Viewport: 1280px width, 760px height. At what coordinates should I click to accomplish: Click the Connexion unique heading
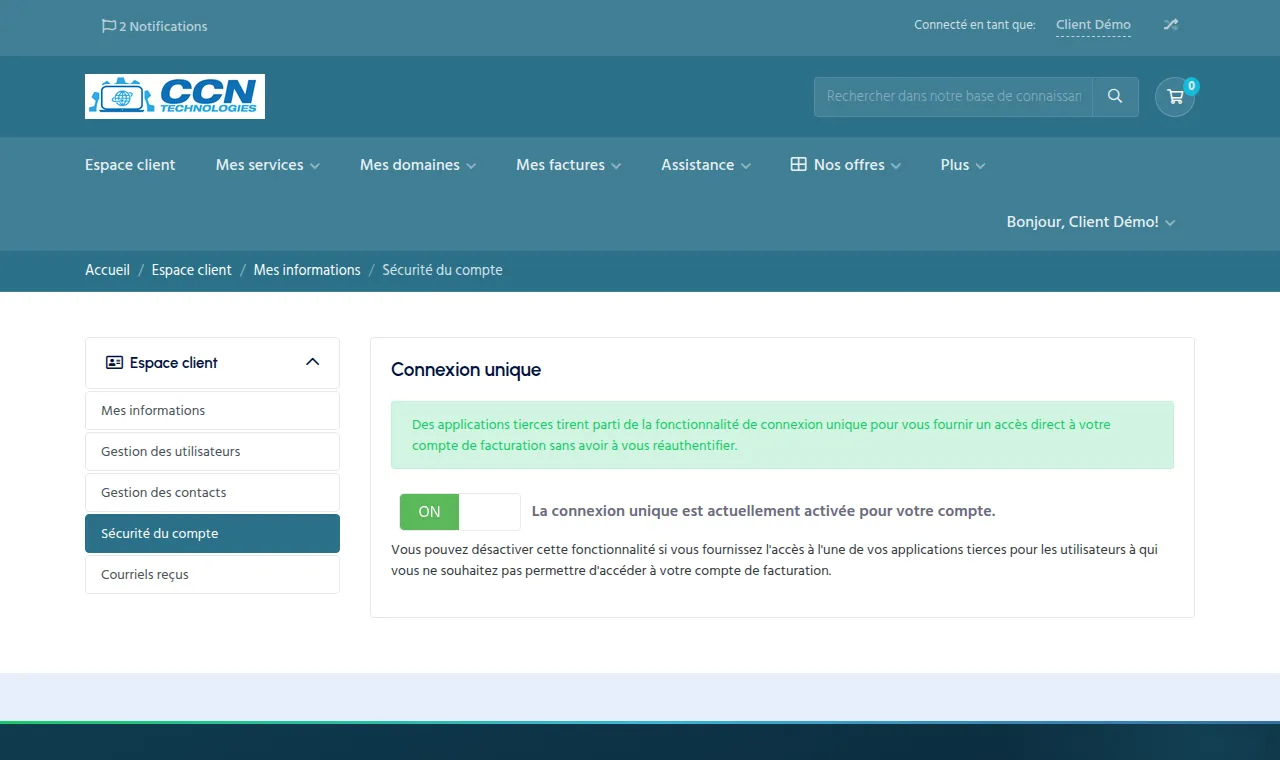[466, 370]
